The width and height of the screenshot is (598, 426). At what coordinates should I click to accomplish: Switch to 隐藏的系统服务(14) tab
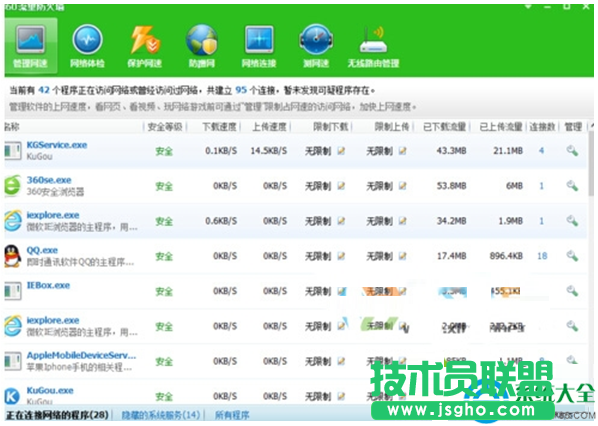click(161, 415)
